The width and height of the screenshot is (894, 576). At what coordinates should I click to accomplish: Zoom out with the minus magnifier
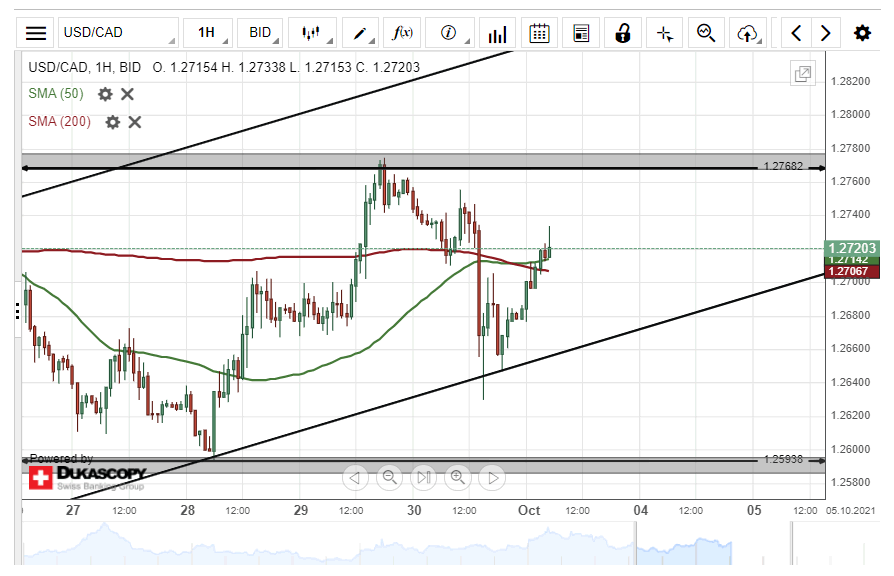tap(389, 477)
